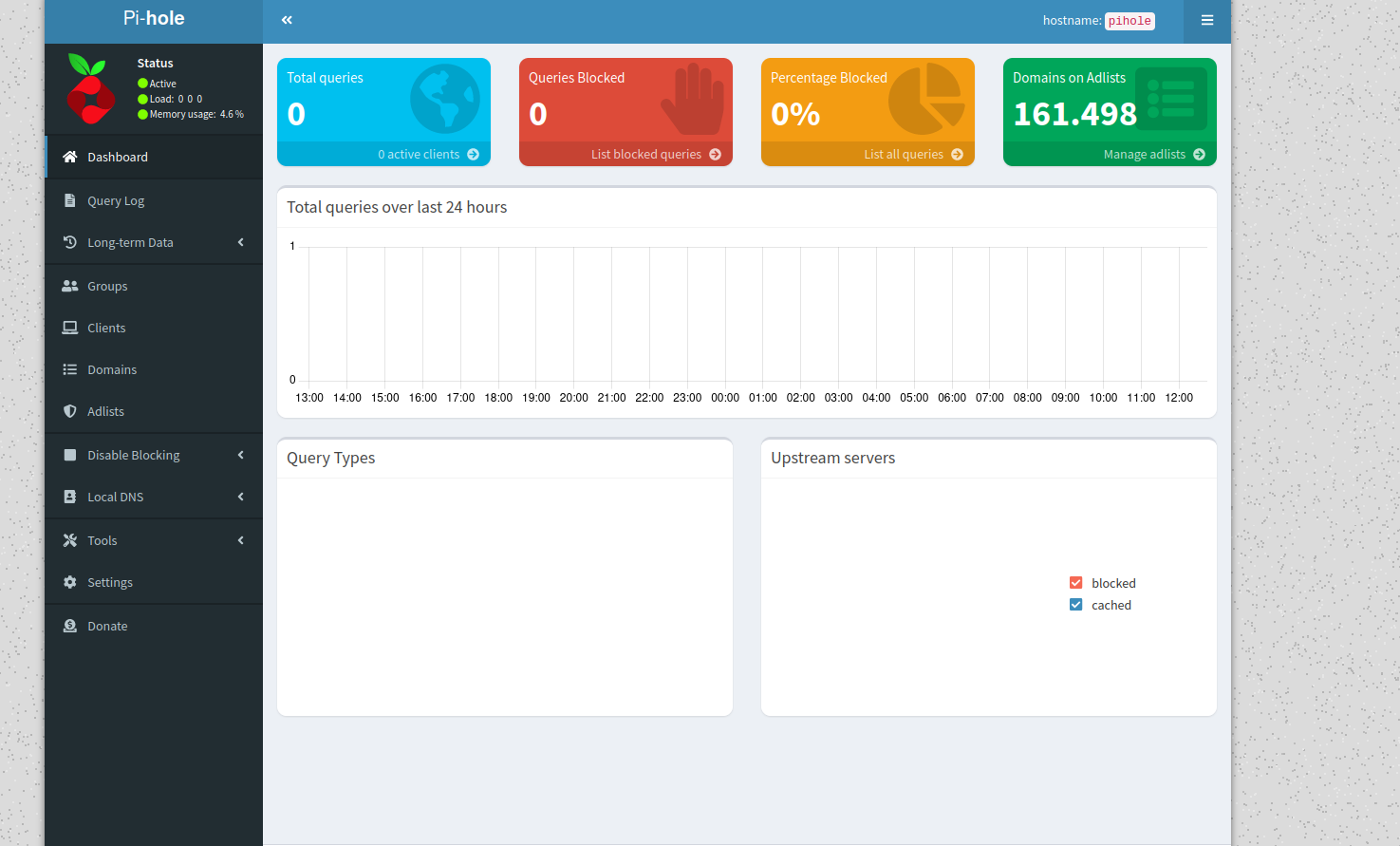Click the pihole hostname badge

(1129, 21)
